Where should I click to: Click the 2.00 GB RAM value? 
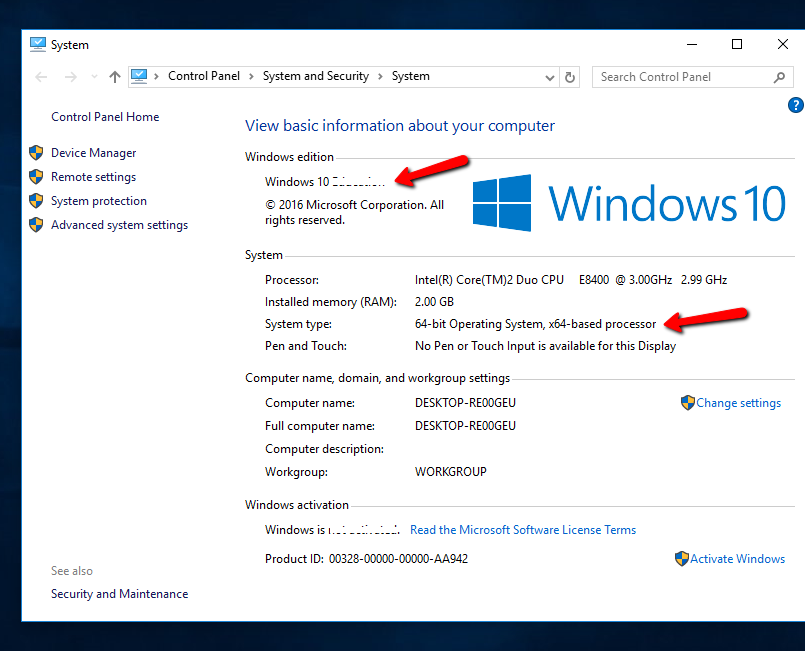(434, 302)
